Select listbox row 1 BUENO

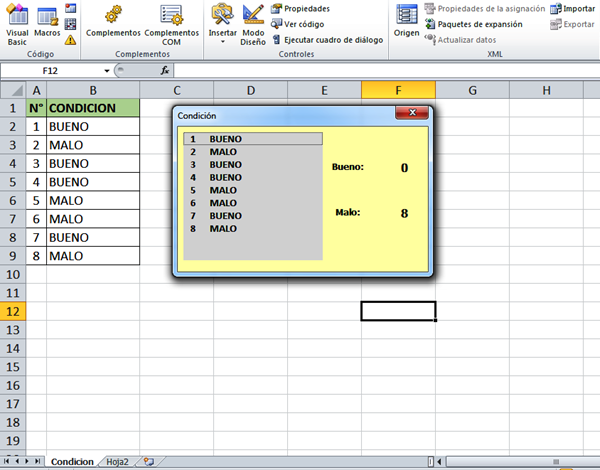pos(253,139)
